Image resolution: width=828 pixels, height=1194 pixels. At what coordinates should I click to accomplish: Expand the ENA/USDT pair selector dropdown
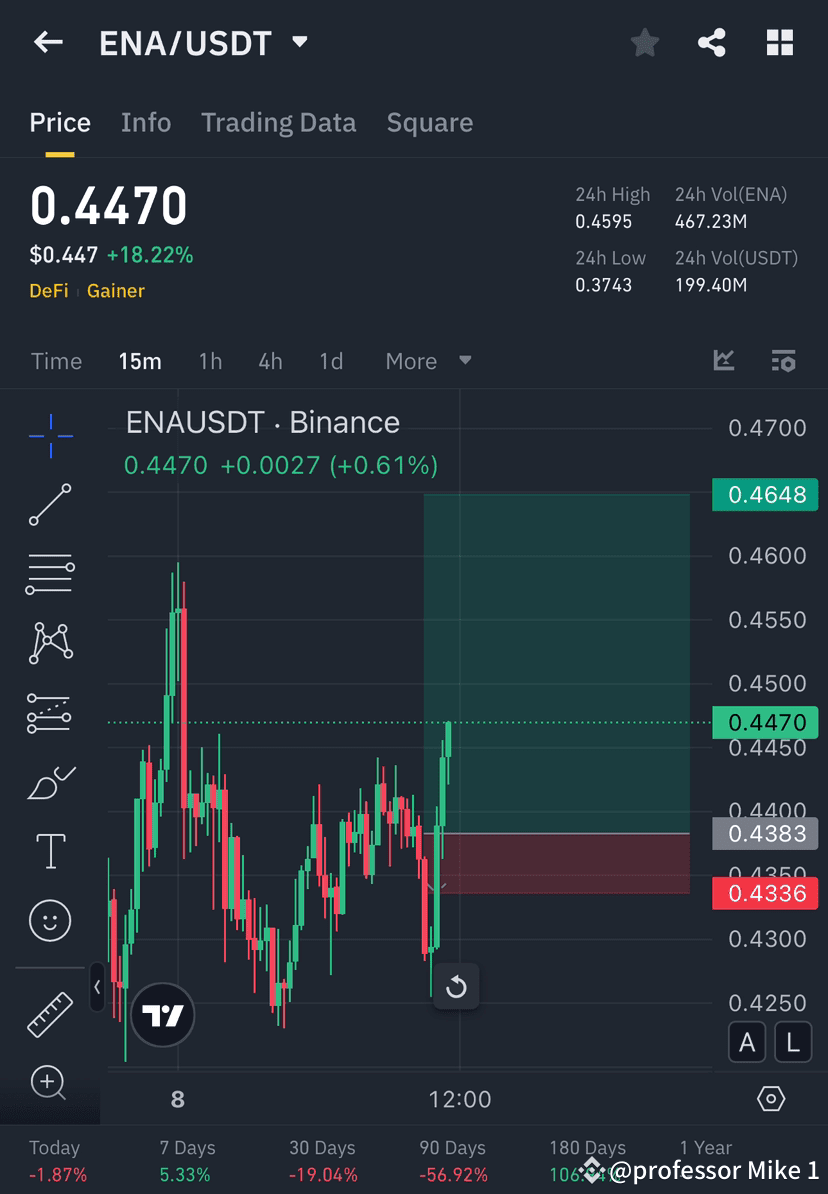[298, 42]
